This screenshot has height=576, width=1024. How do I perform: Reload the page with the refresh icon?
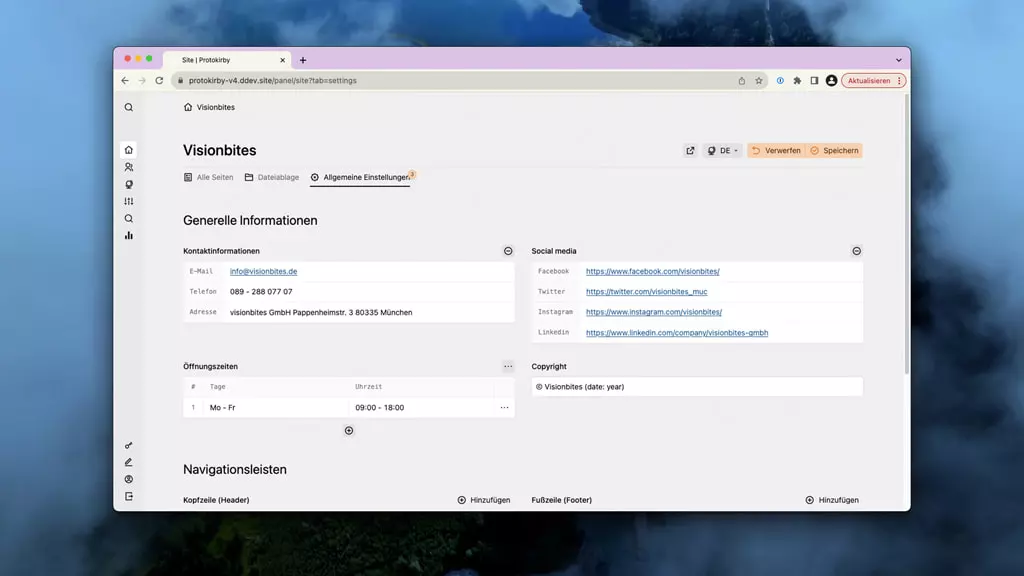tap(159, 80)
